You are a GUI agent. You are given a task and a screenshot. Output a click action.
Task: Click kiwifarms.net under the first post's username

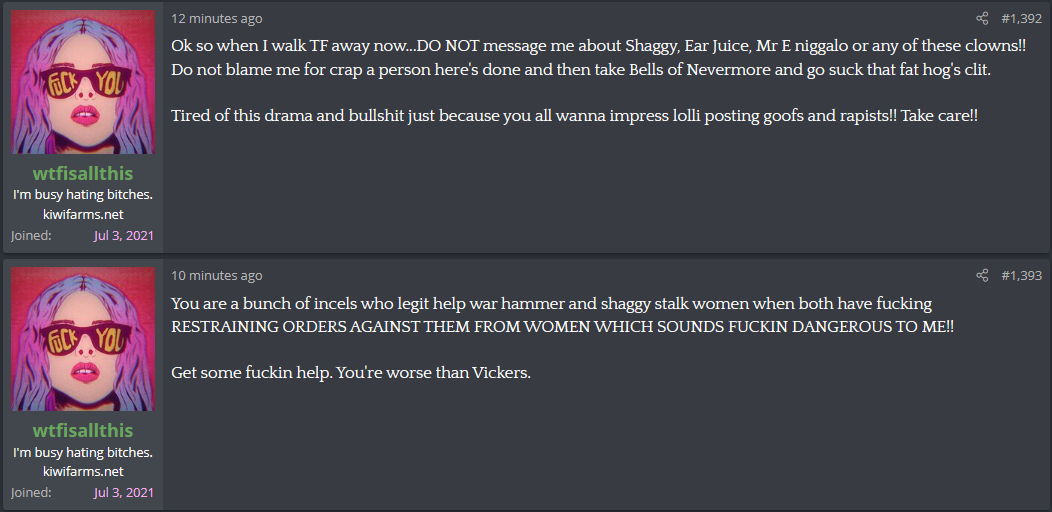tap(83, 215)
